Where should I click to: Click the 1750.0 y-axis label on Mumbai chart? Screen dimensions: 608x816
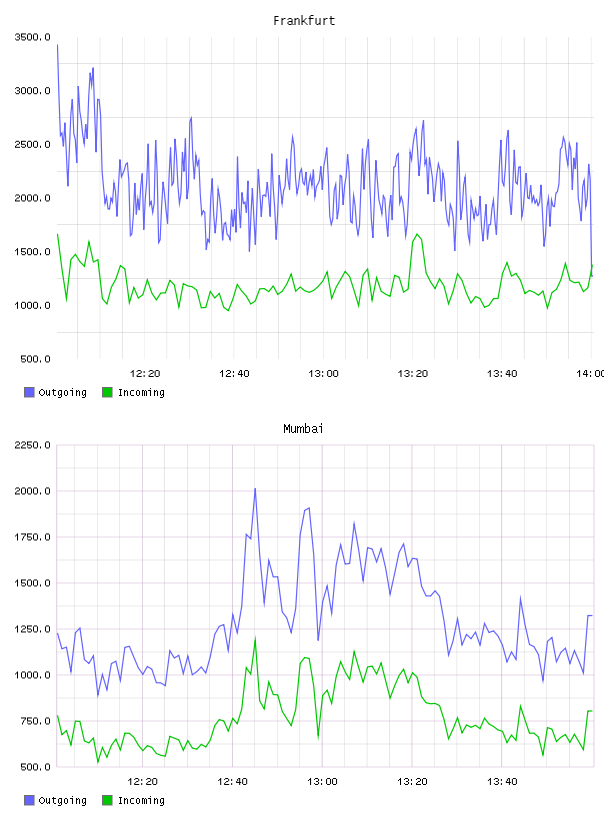pyautogui.click(x=32, y=537)
